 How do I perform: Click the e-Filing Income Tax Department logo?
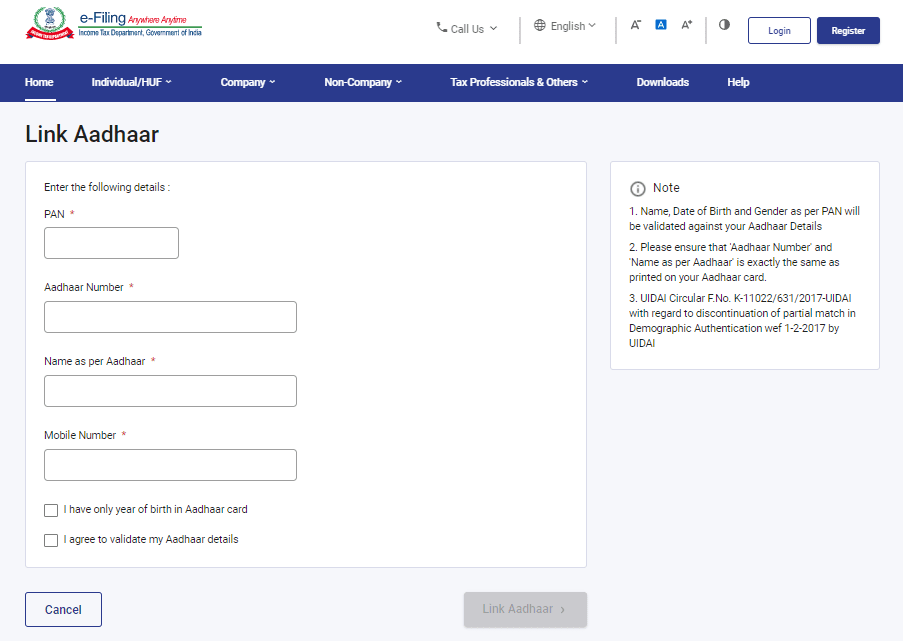(x=114, y=24)
